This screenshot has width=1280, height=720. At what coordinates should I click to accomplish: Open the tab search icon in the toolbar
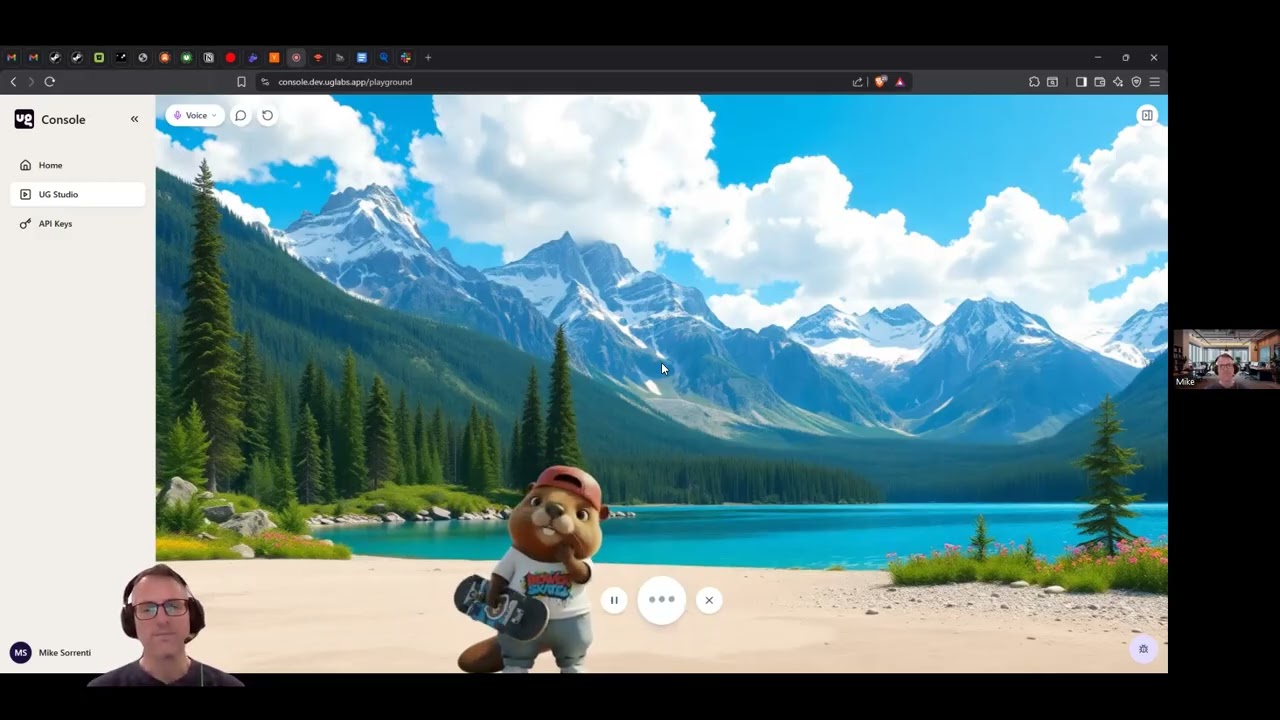click(1052, 82)
